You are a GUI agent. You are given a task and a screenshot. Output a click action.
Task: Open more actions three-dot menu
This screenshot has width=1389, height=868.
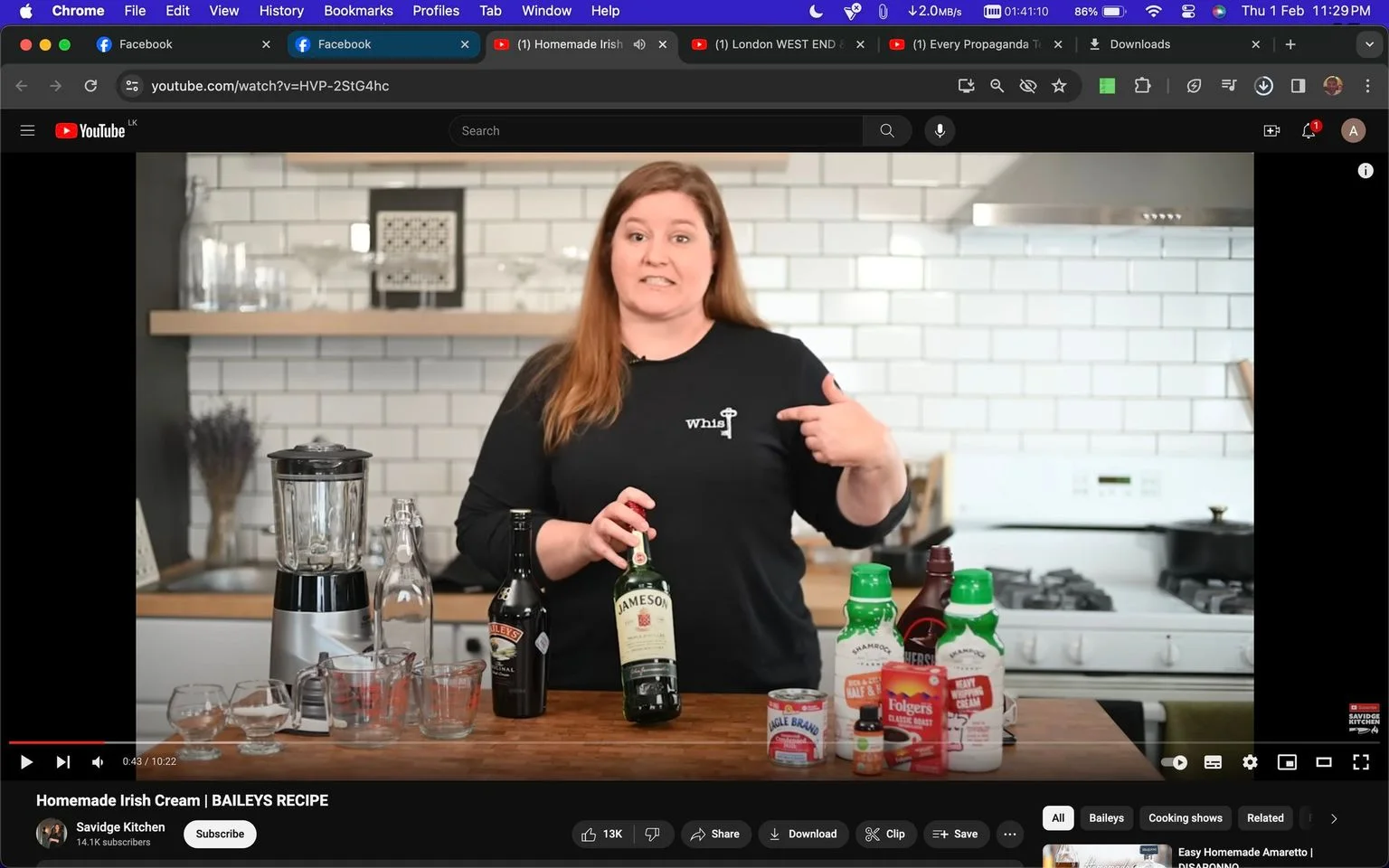[x=1009, y=834]
